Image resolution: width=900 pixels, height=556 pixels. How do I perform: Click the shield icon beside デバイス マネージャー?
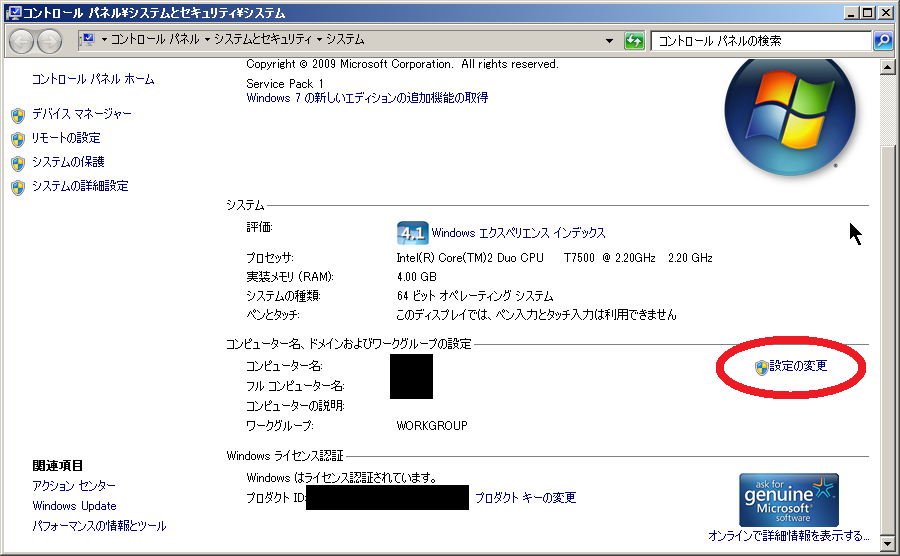click(18, 115)
